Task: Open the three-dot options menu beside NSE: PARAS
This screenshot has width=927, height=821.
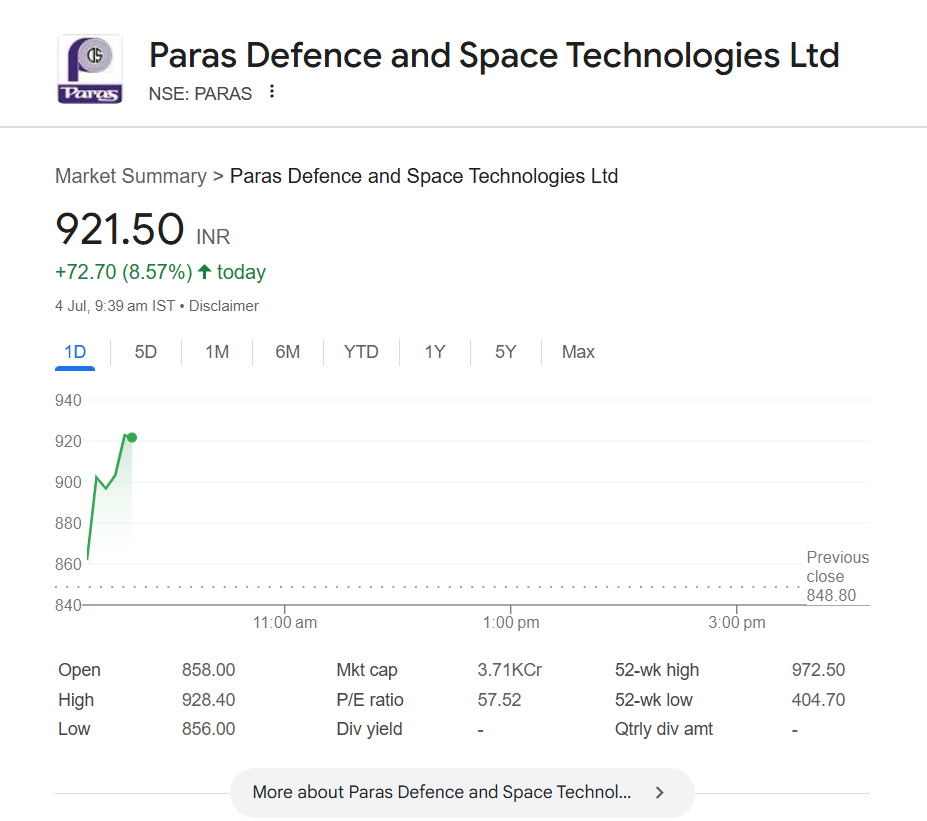Action: click(271, 92)
